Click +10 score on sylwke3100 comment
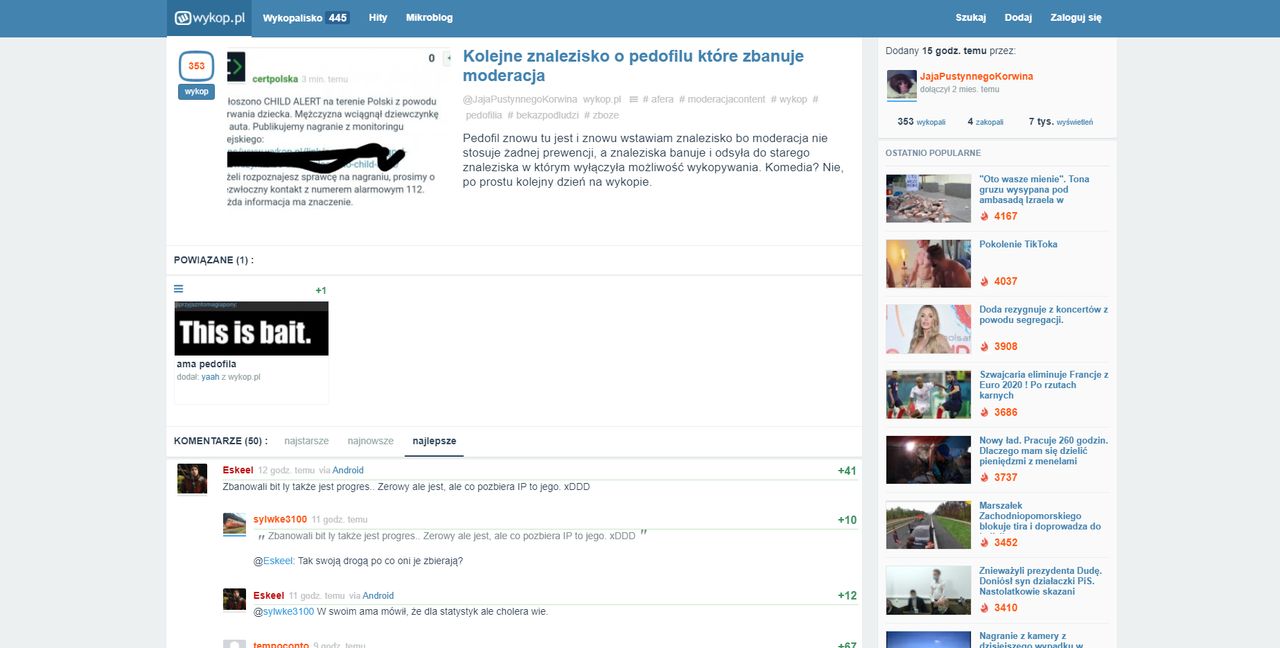The height and width of the screenshot is (648, 1280). click(x=847, y=520)
